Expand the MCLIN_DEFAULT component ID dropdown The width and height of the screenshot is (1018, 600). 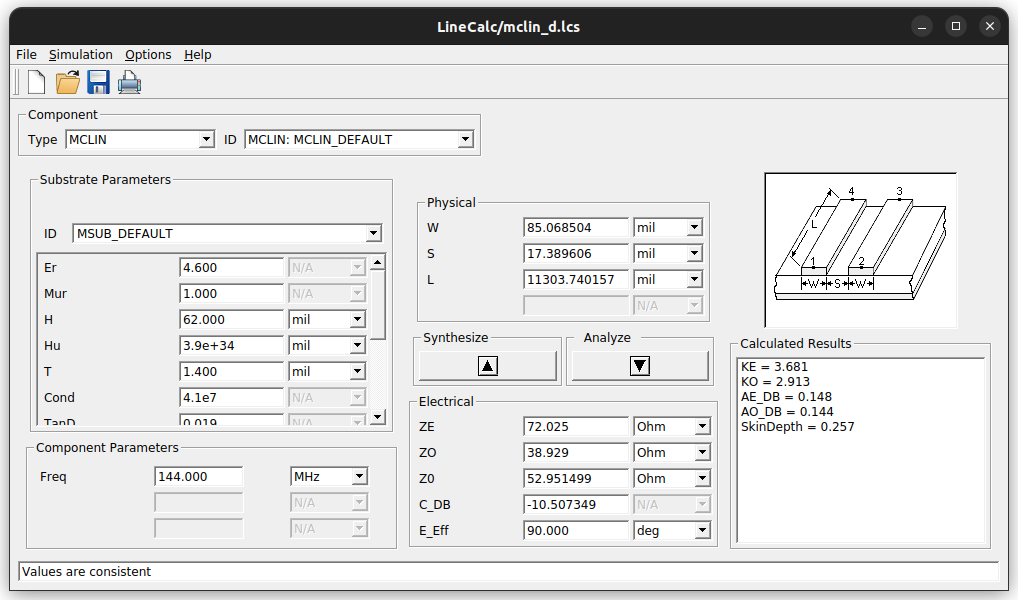pyautogui.click(x=465, y=139)
